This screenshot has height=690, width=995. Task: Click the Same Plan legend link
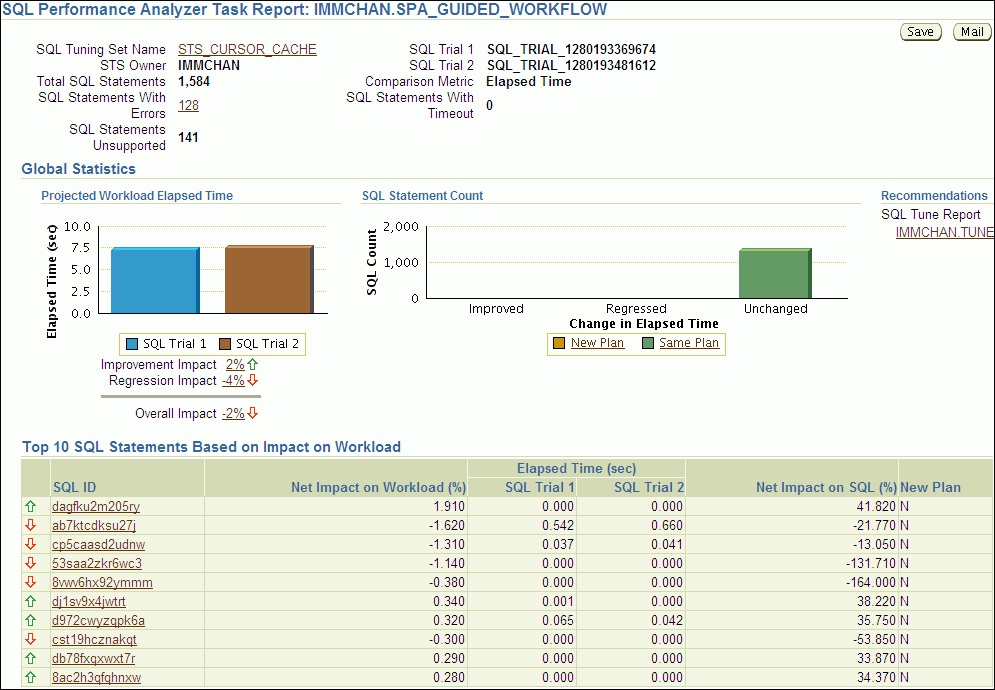click(689, 343)
